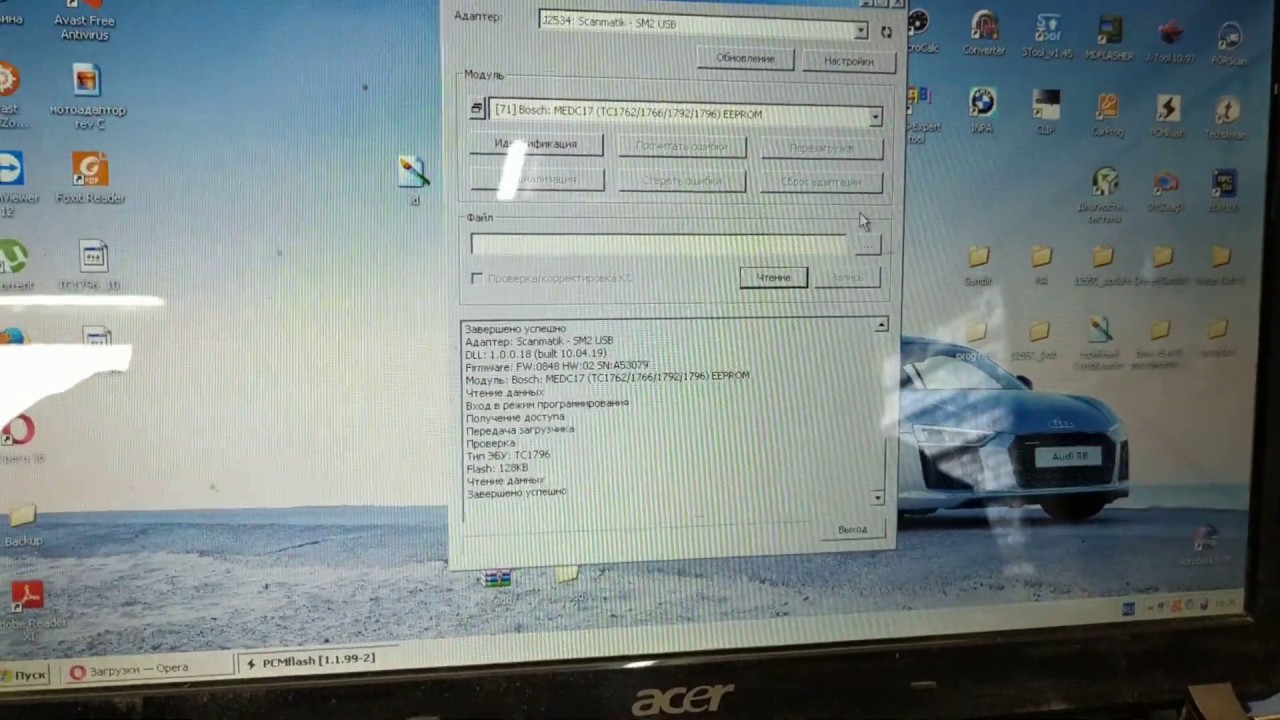Screen dimensions: 1280x720
Task: Expand the Адаптер dropdown list
Action: click(x=861, y=32)
